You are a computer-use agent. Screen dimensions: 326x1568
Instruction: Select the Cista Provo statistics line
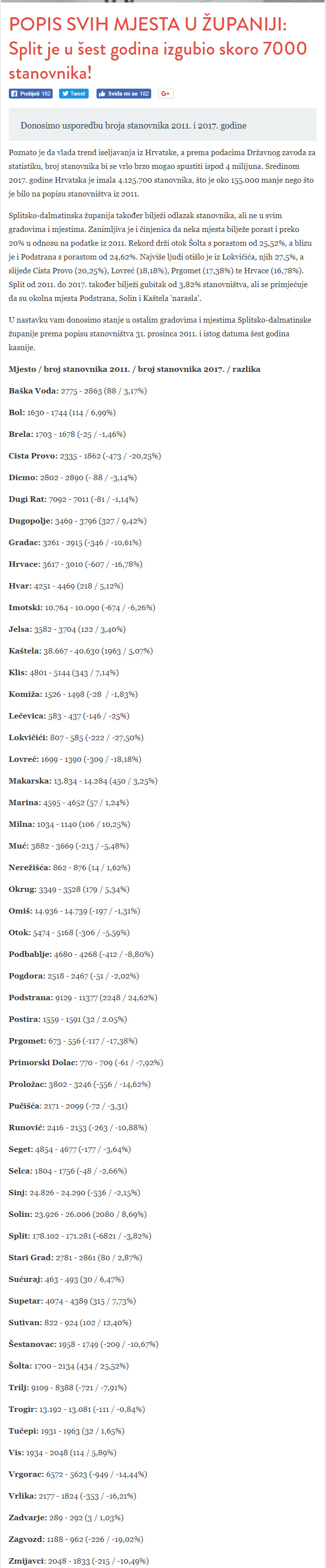(85, 456)
